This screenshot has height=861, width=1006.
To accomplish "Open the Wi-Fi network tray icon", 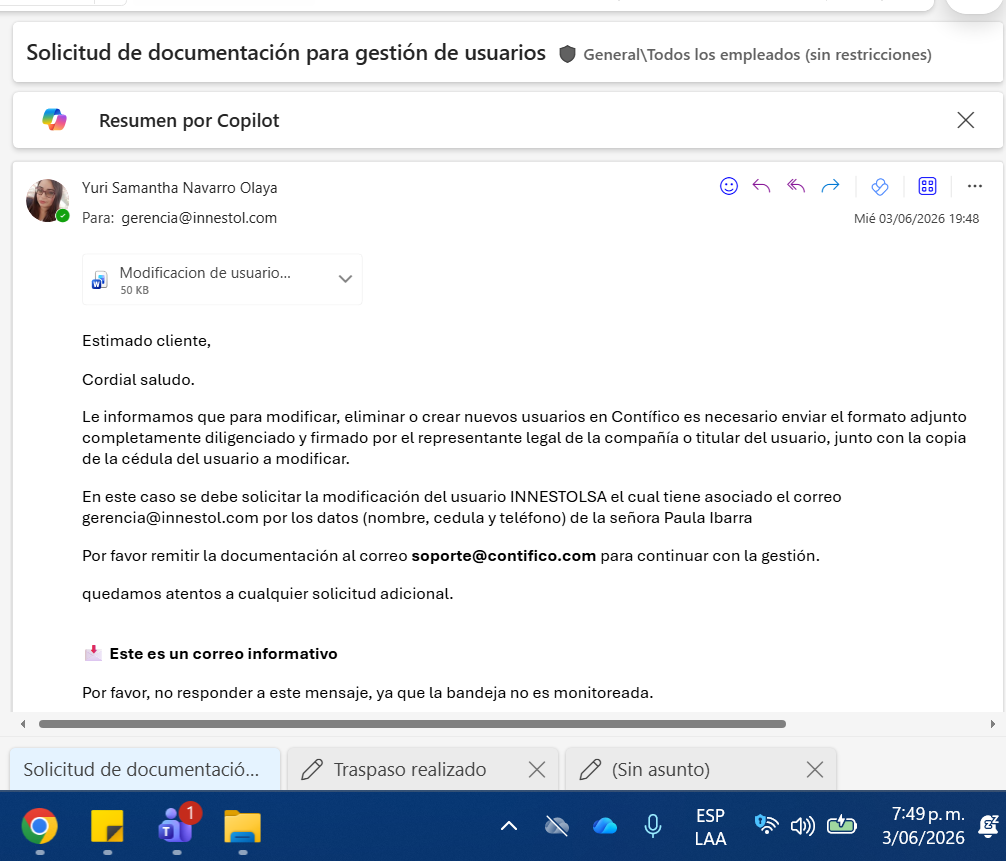I will (x=766, y=824).
